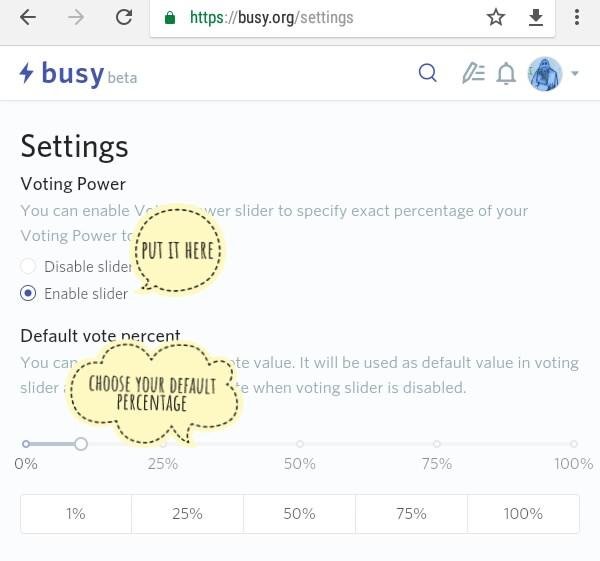This screenshot has width=600, height=561.
Task: Open notifications bell icon
Action: (506, 73)
